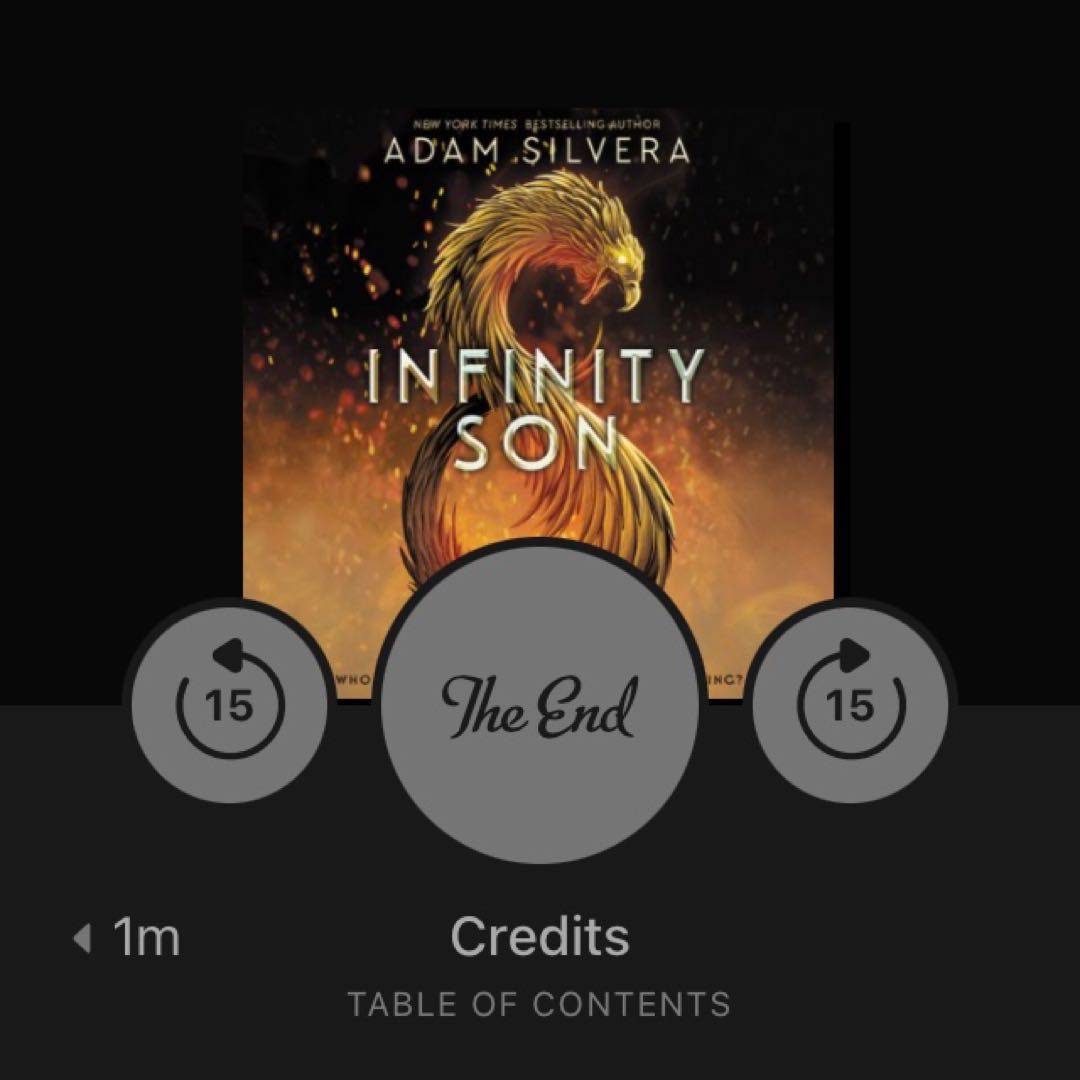Click the left triangle beside 1m
Viewport: 1080px width, 1080px height.
83,938
